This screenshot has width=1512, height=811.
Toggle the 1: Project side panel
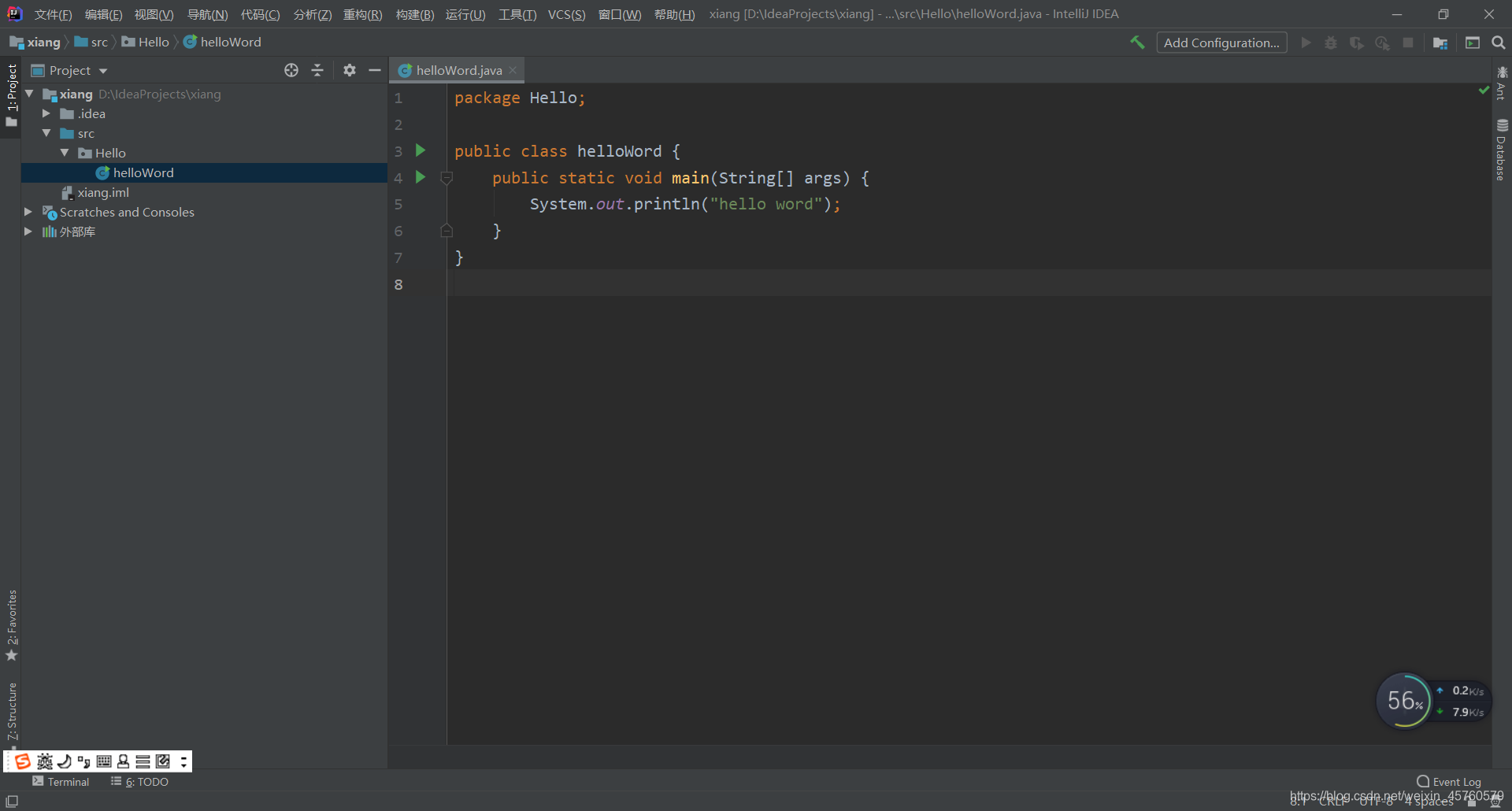point(11,95)
